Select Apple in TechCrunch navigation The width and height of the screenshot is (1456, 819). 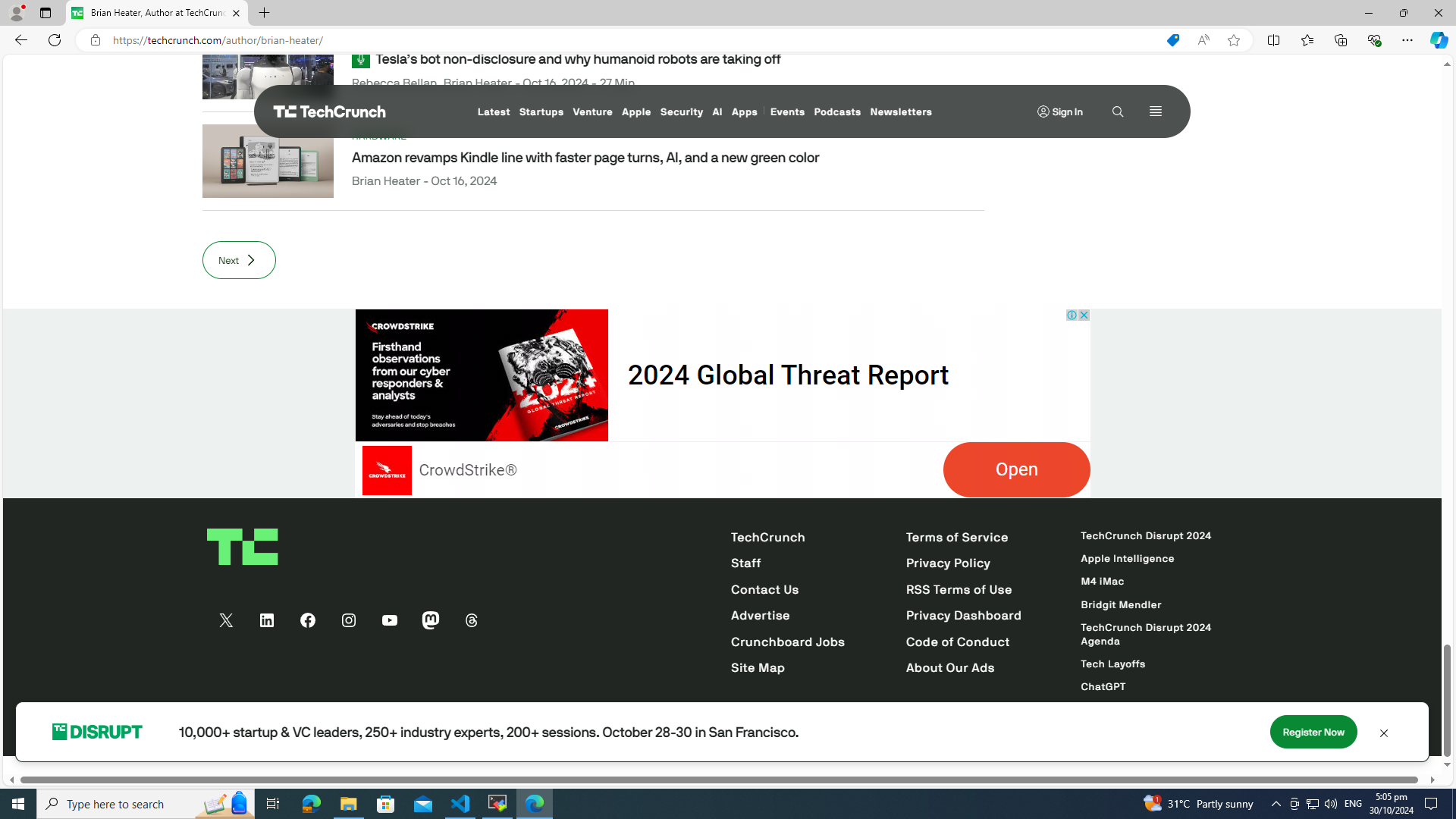click(636, 112)
